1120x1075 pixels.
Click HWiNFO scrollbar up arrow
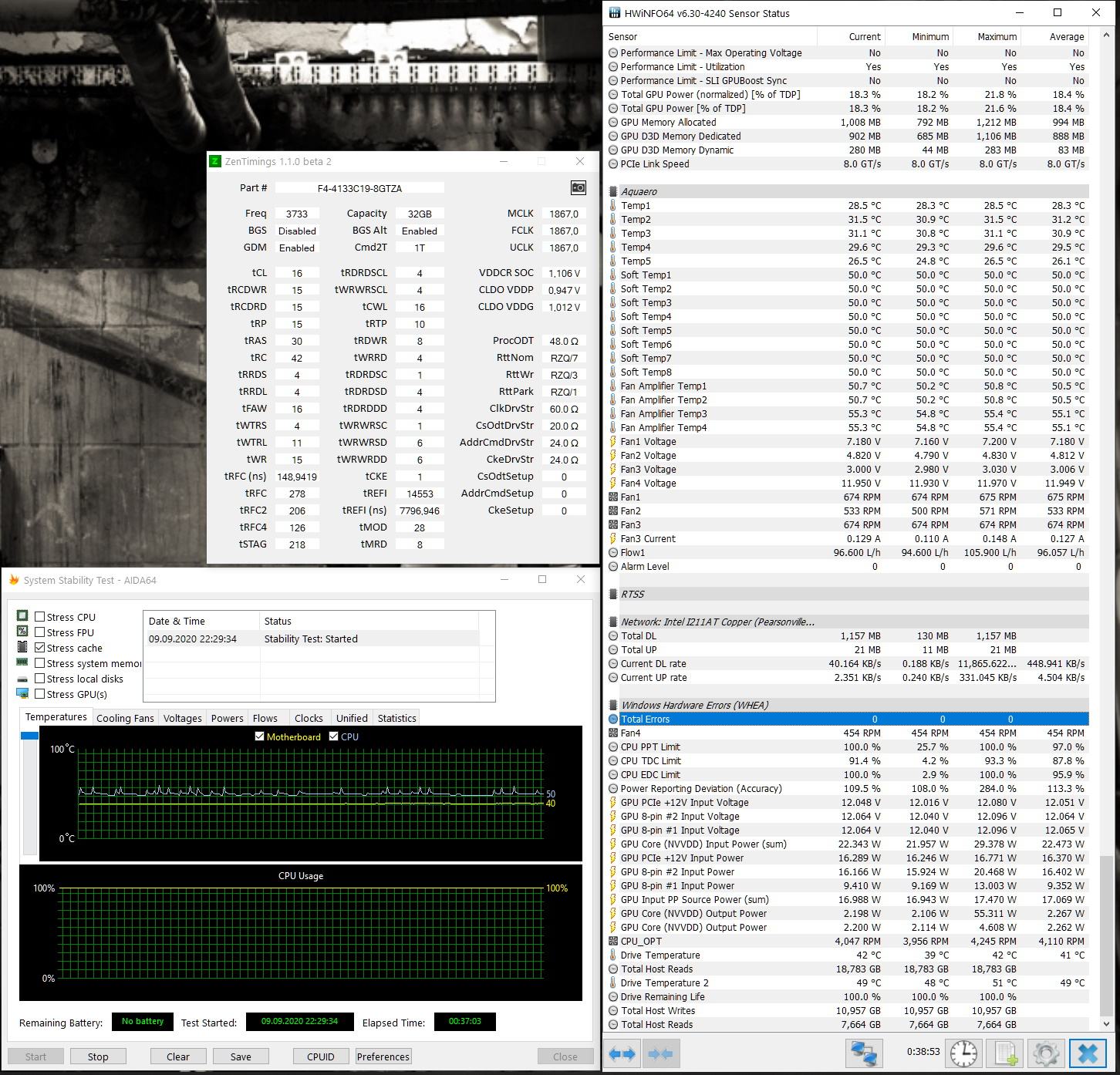click(1106, 36)
